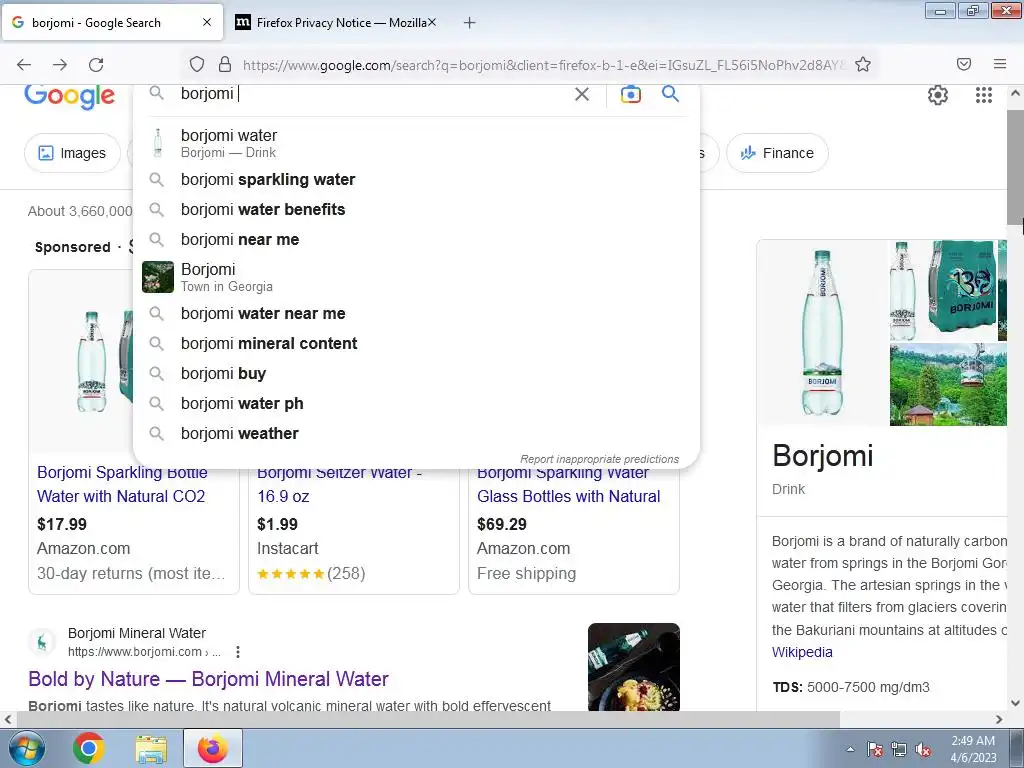The width and height of the screenshot is (1024, 768).
Task: Close the borjomi Google Search tab
Action: tap(207, 22)
